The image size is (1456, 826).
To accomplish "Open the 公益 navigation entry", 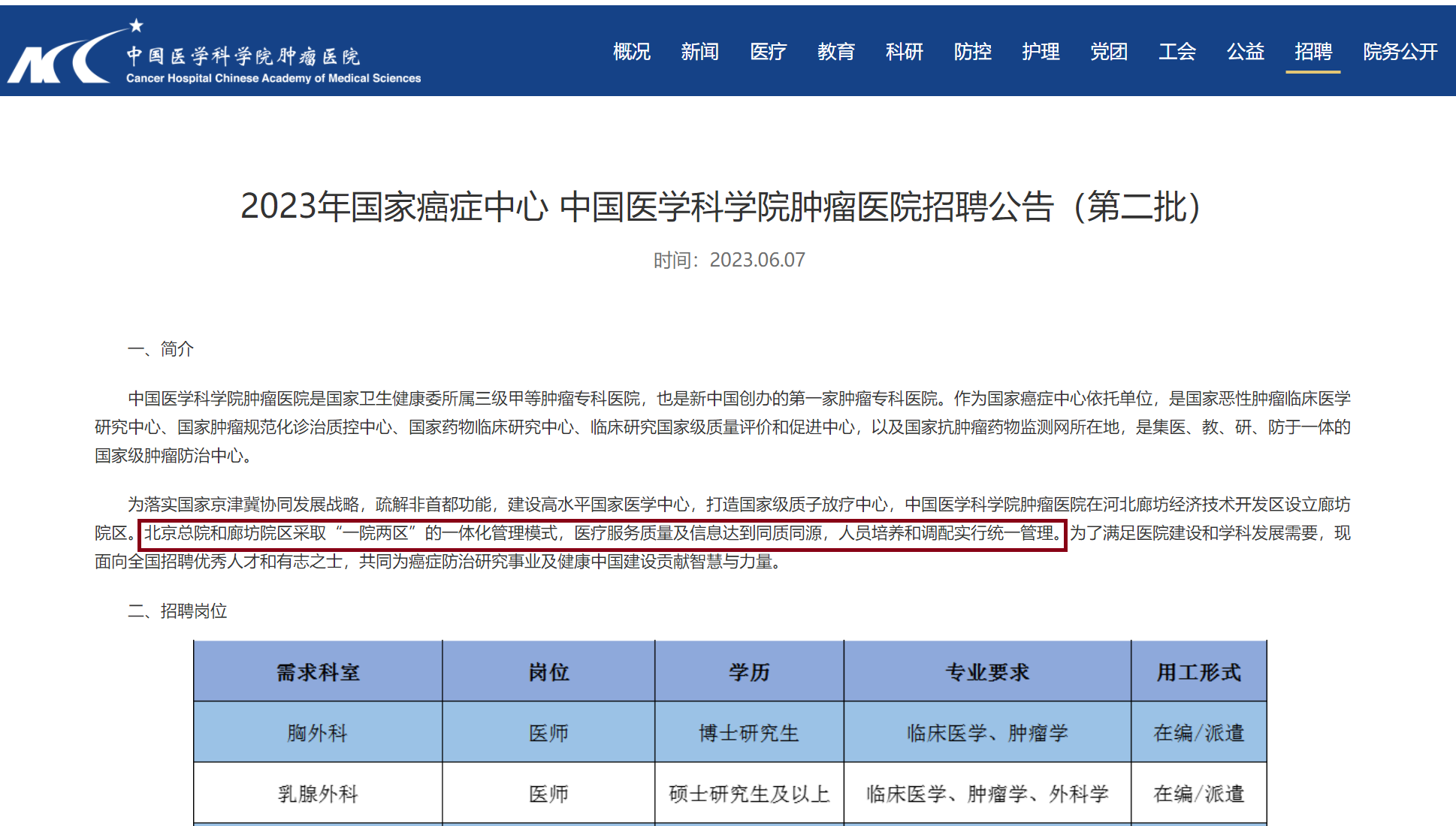I will point(1245,52).
